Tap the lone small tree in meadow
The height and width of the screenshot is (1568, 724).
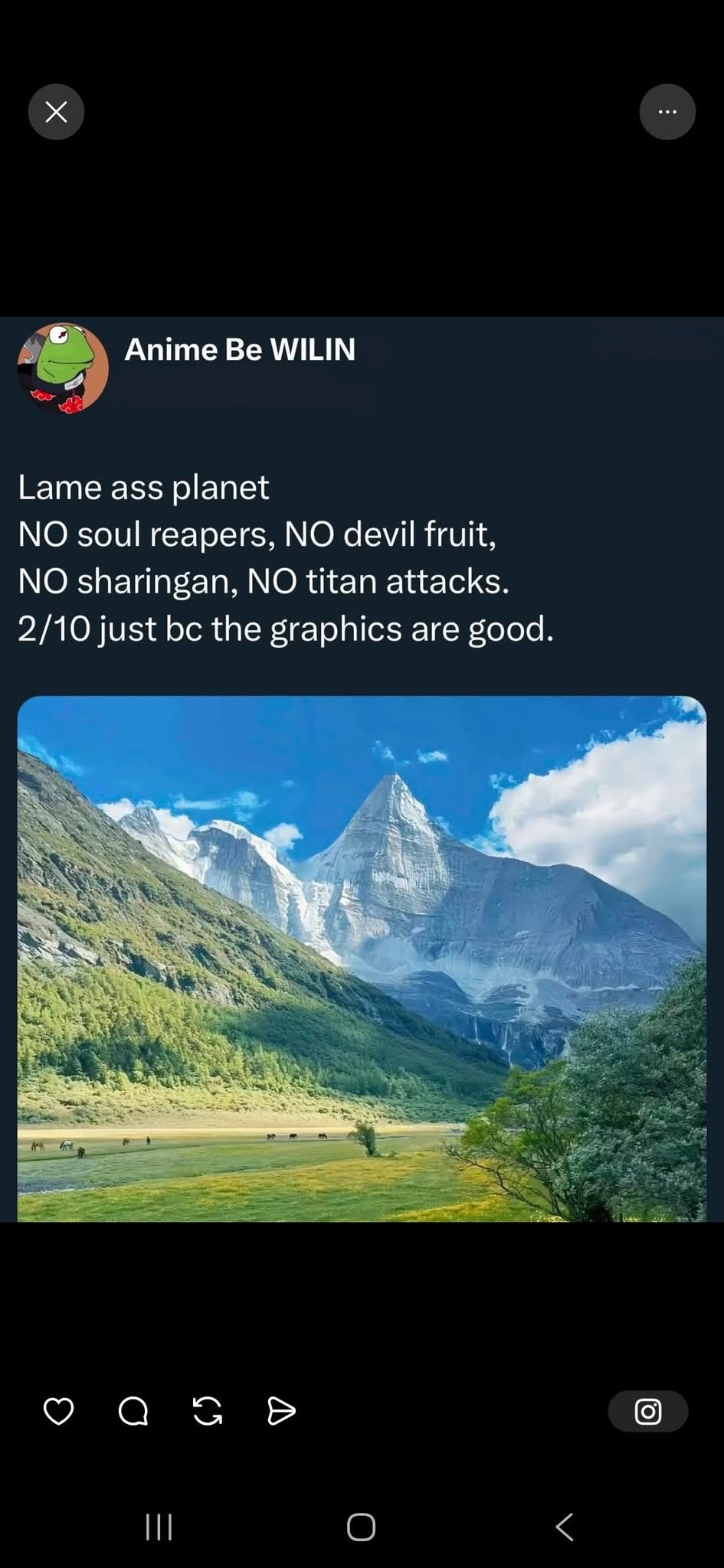click(366, 1137)
